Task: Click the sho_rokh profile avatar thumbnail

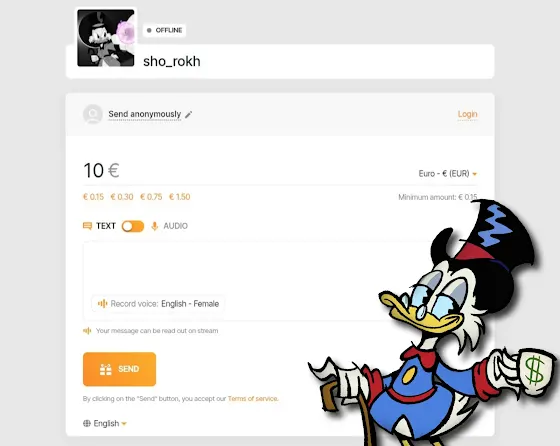Action: click(106, 38)
